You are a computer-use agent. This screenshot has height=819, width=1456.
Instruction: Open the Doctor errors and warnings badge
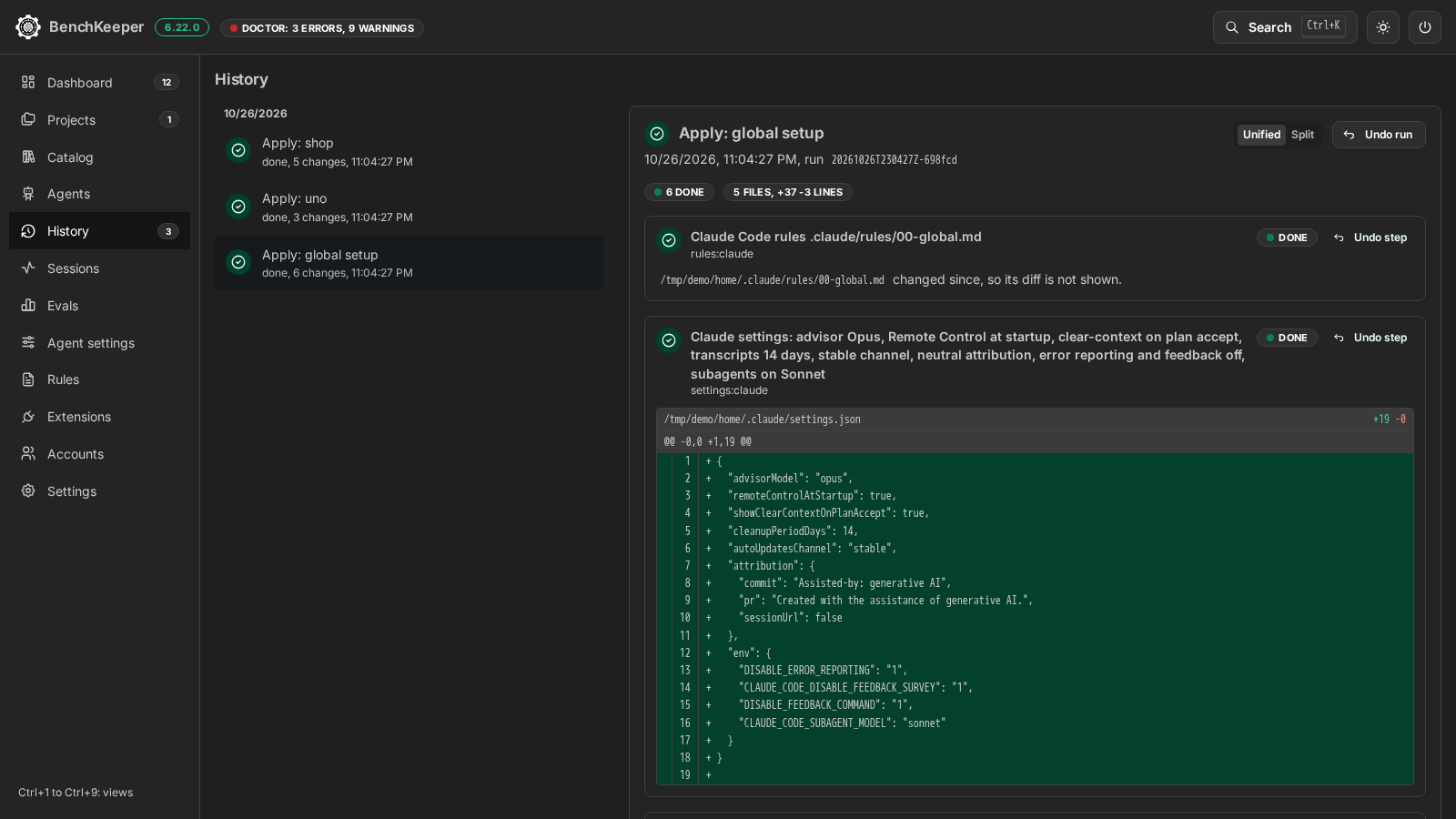click(322, 28)
